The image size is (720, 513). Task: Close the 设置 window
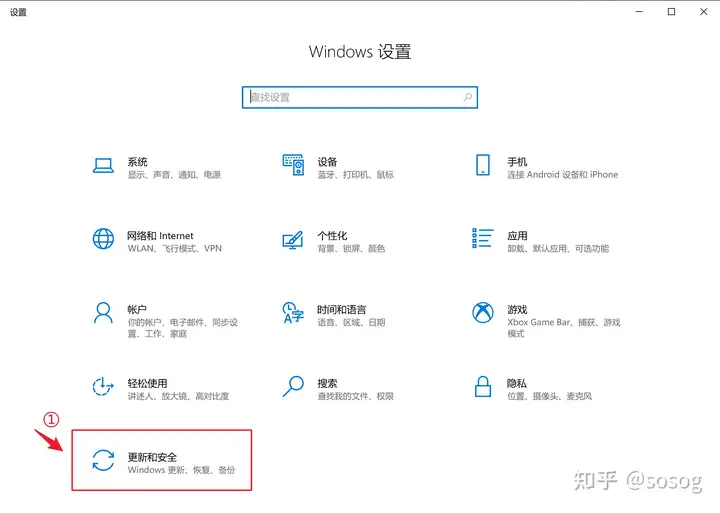point(703,11)
